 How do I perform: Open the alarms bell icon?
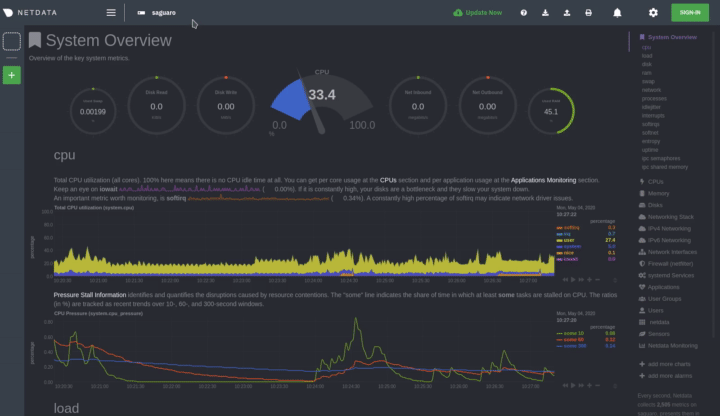pyautogui.click(x=617, y=13)
